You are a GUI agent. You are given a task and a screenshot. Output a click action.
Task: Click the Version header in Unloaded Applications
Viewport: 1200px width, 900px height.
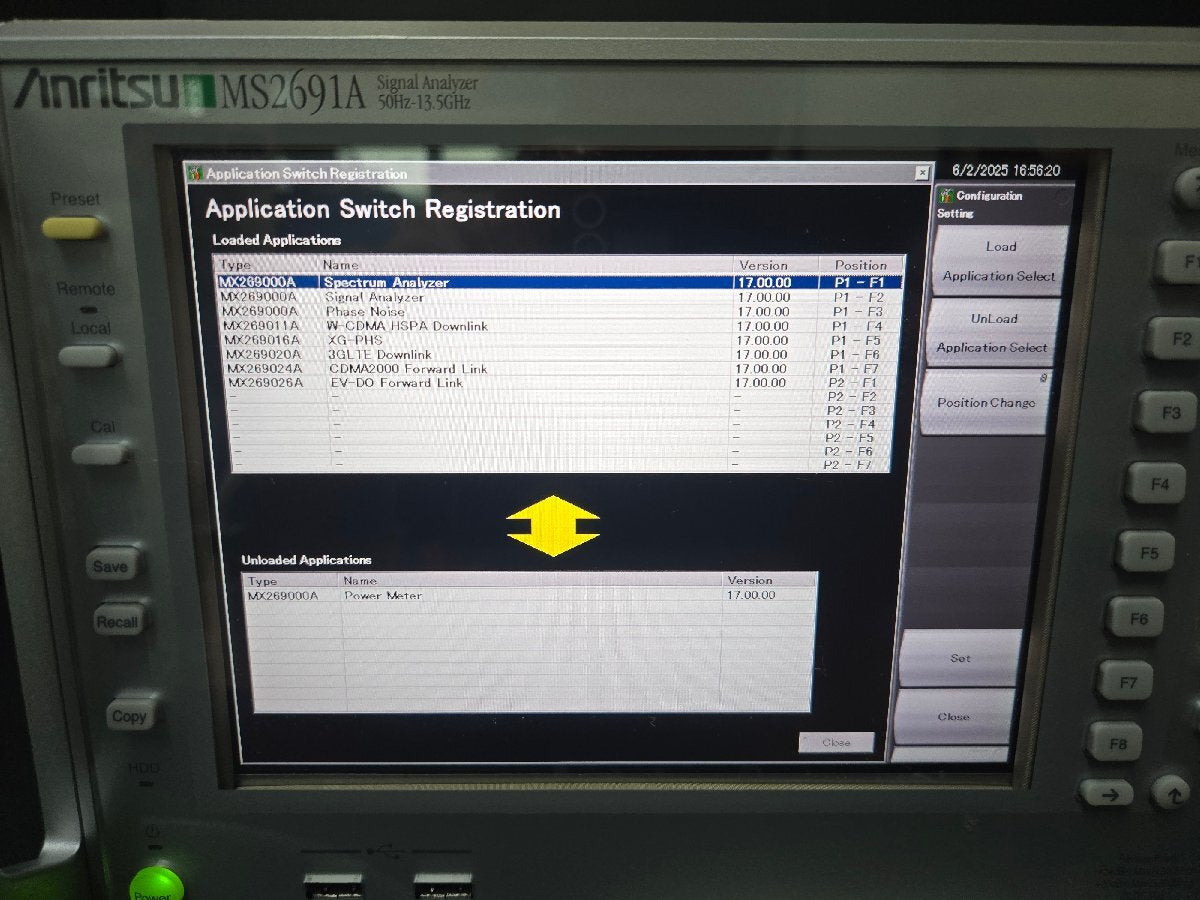click(770, 580)
